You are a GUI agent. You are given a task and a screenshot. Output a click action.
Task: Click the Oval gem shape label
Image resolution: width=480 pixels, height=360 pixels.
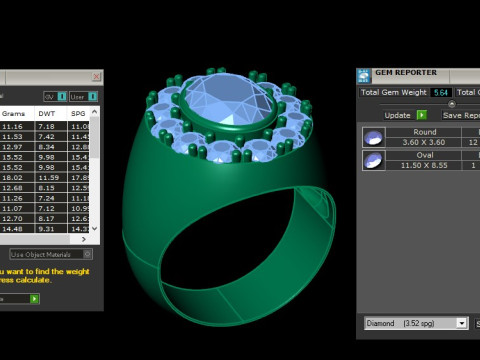tap(425, 155)
